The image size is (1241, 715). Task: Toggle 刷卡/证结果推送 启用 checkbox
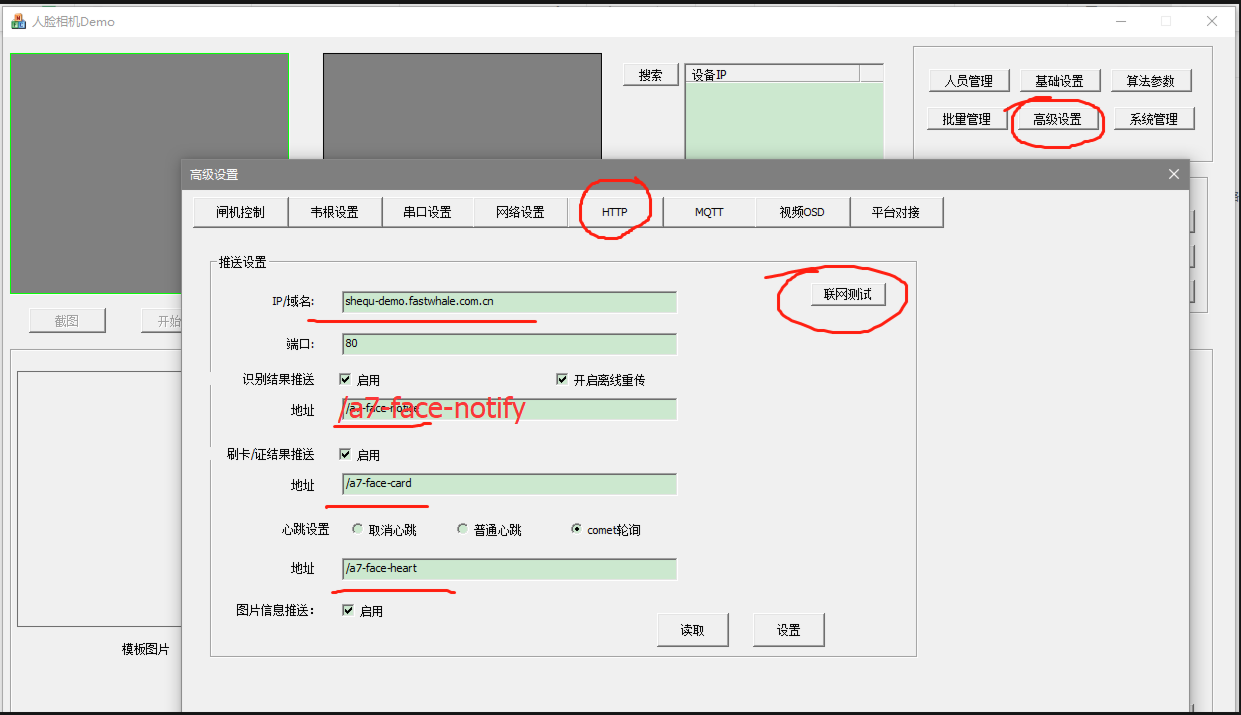[x=345, y=455]
